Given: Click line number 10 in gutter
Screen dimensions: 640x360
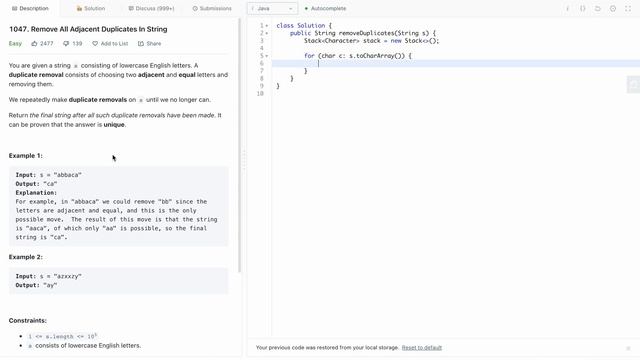Looking at the screenshot, I should click(x=260, y=93).
